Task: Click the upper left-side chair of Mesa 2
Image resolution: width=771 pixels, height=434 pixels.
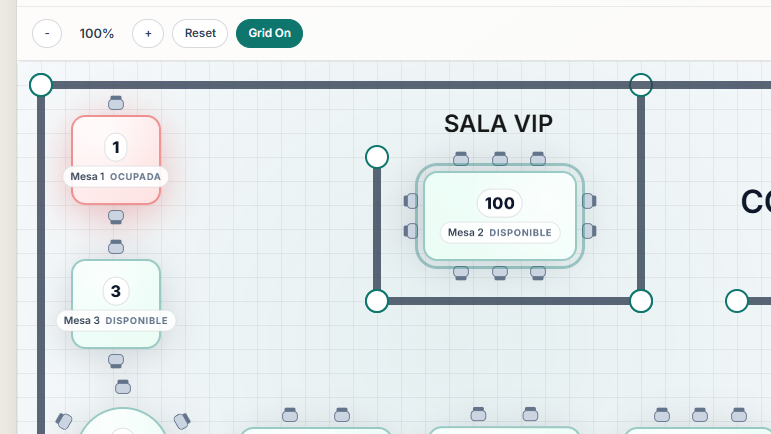Action: (410, 201)
